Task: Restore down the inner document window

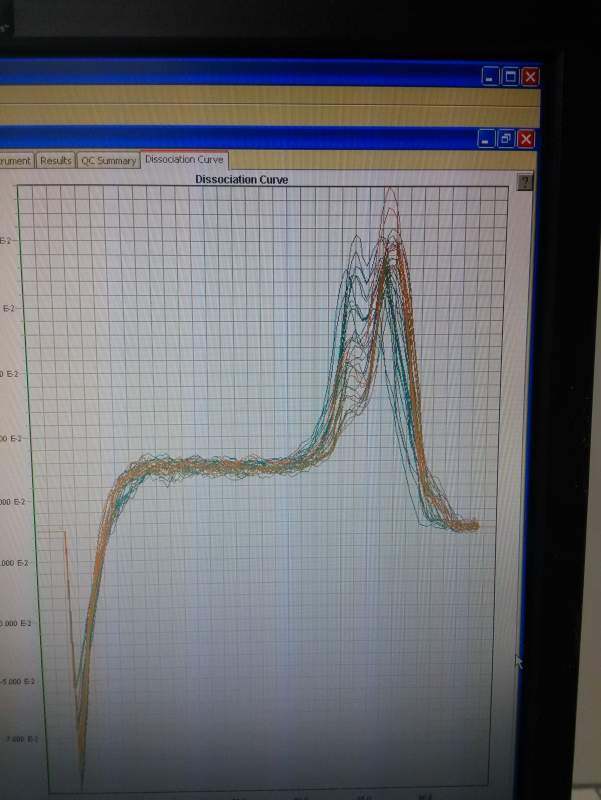Action: click(x=506, y=139)
